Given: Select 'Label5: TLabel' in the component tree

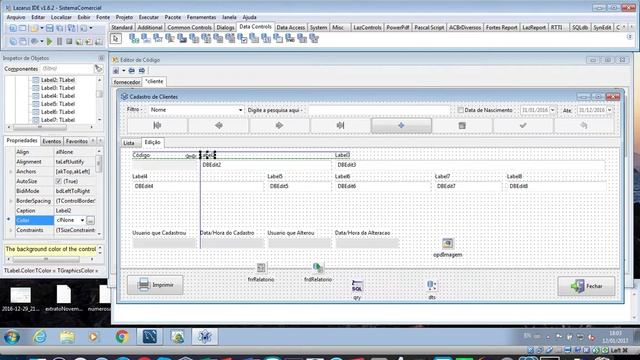Looking at the screenshot, I should [58, 104].
